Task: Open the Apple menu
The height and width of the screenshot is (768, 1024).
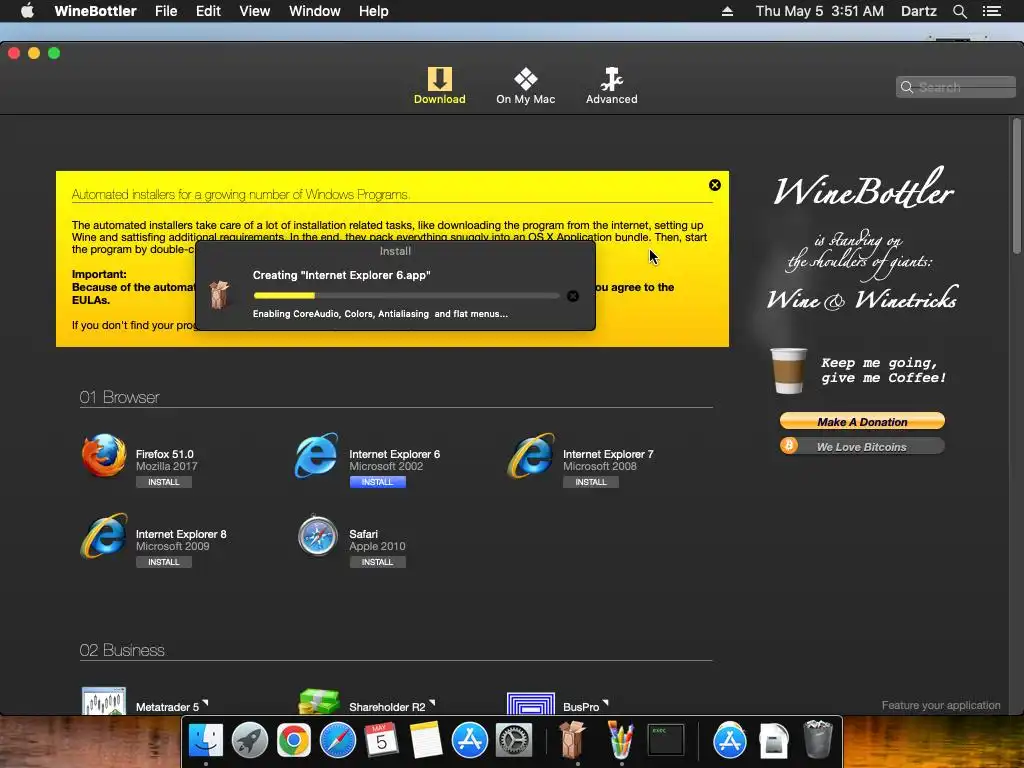Action: click(27, 11)
